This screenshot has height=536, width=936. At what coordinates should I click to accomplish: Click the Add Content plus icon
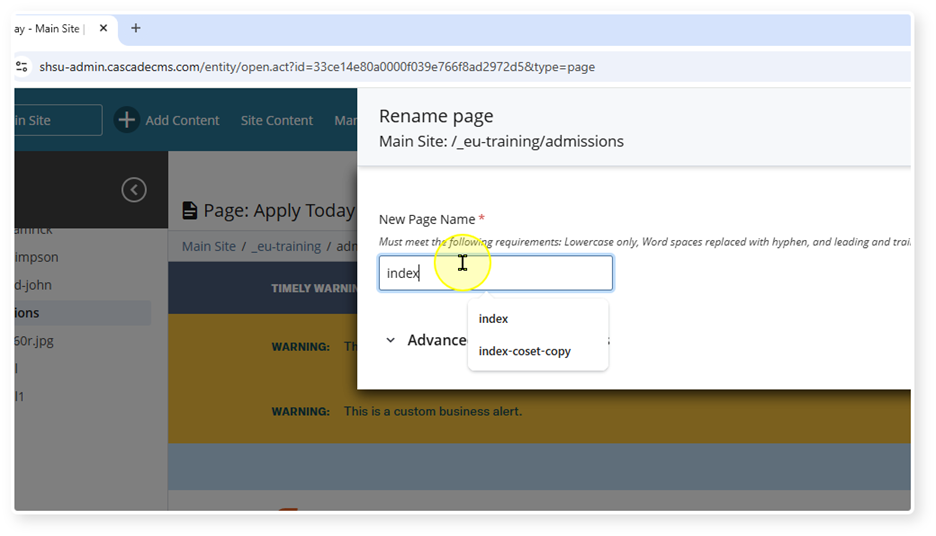tap(126, 120)
